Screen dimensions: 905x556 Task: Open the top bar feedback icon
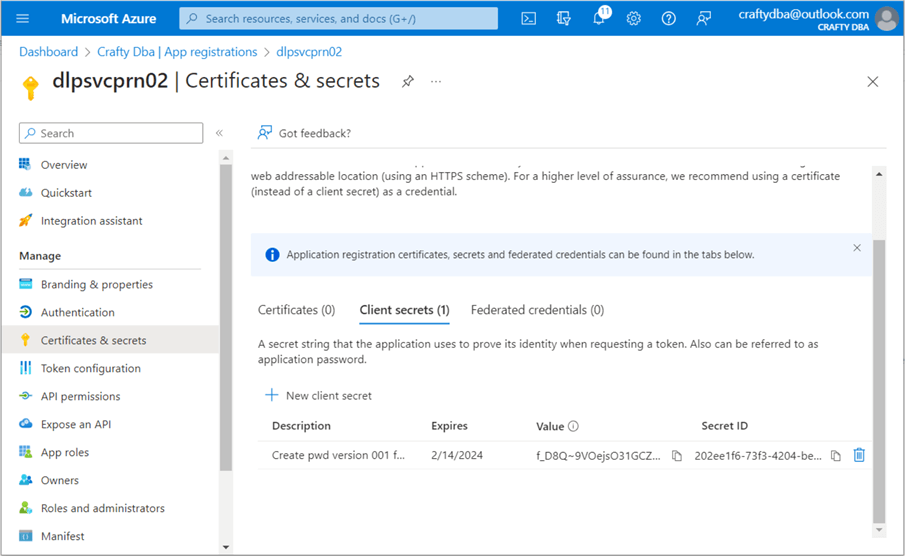tap(703, 18)
